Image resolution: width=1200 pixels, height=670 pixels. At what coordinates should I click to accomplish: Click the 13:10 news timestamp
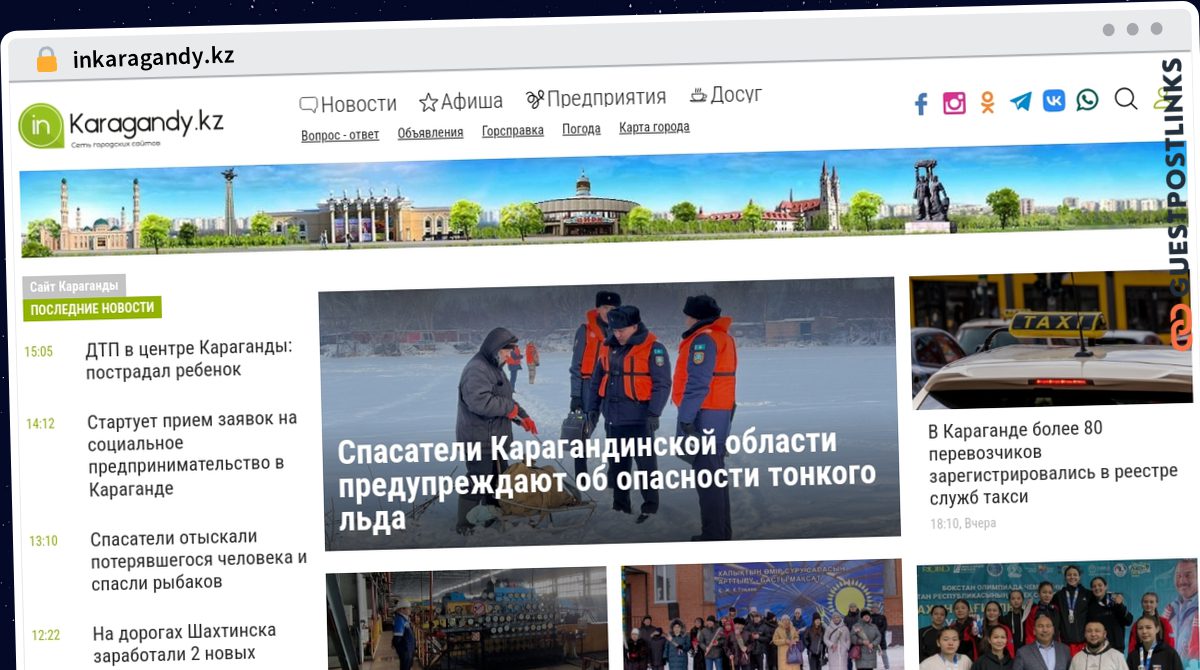[44, 541]
